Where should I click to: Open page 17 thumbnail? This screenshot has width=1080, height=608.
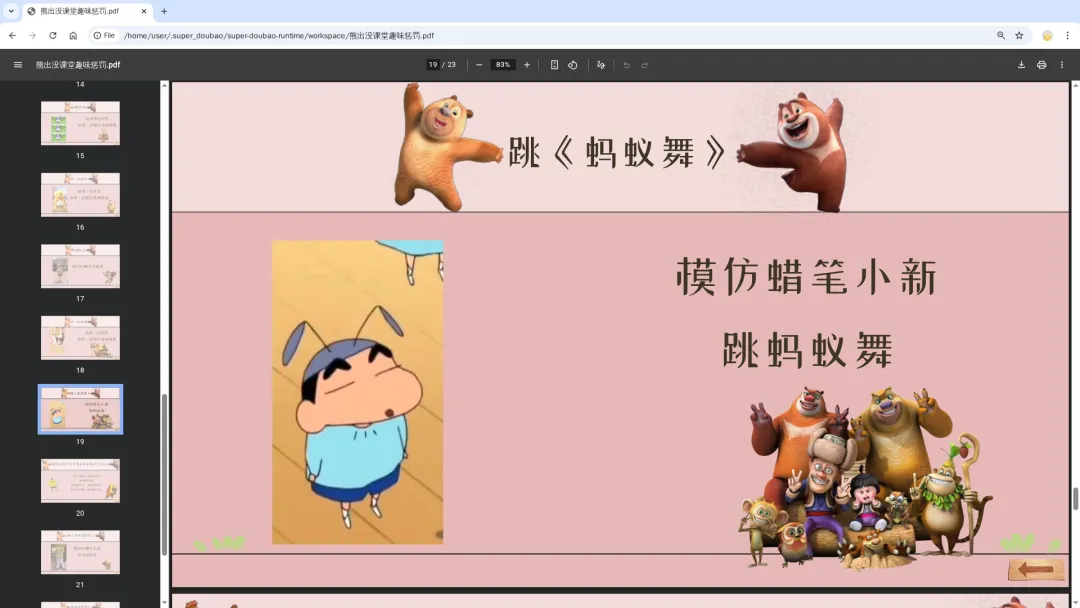80,266
